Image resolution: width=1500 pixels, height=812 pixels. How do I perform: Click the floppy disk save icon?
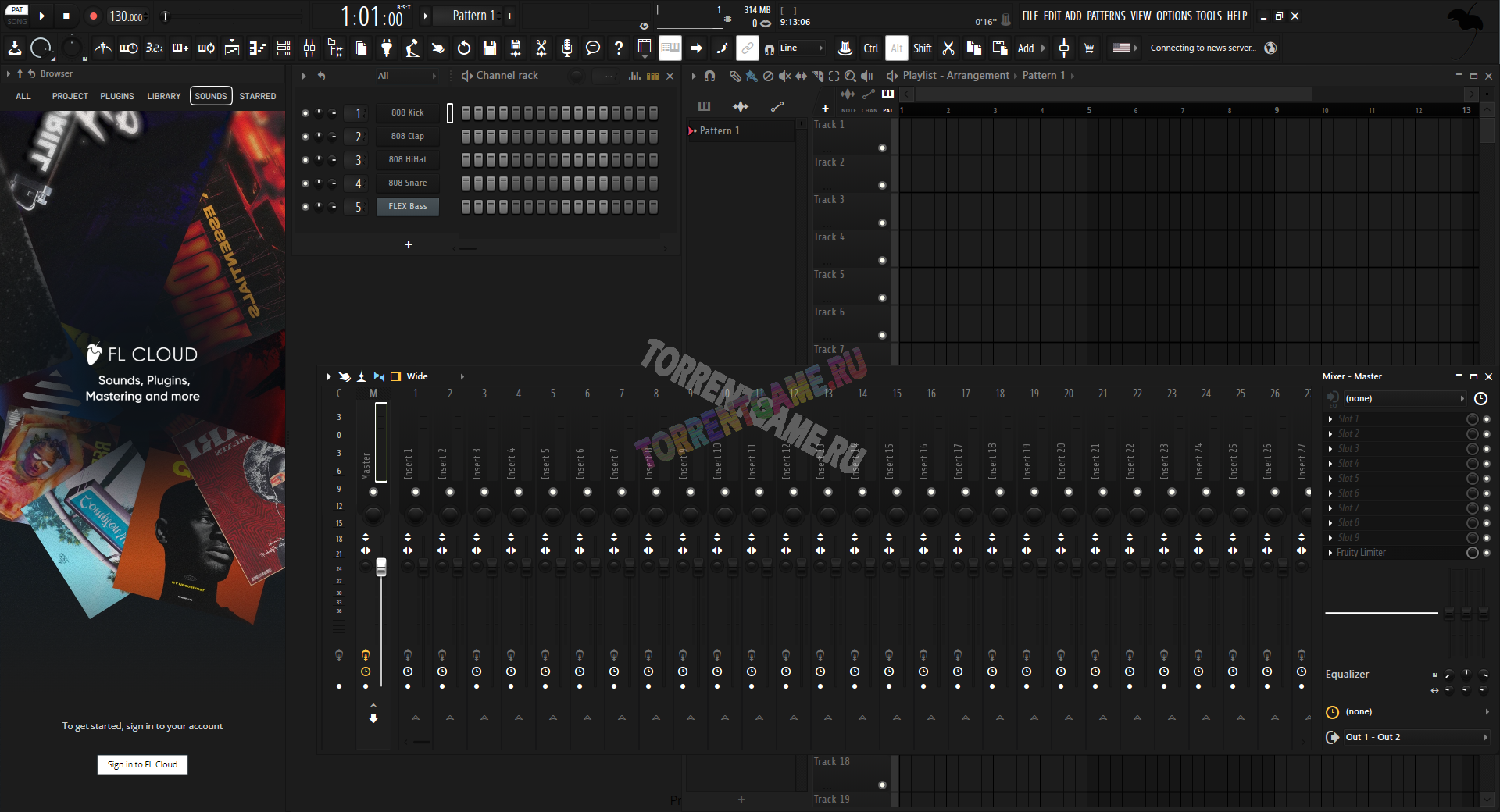[x=490, y=48]
